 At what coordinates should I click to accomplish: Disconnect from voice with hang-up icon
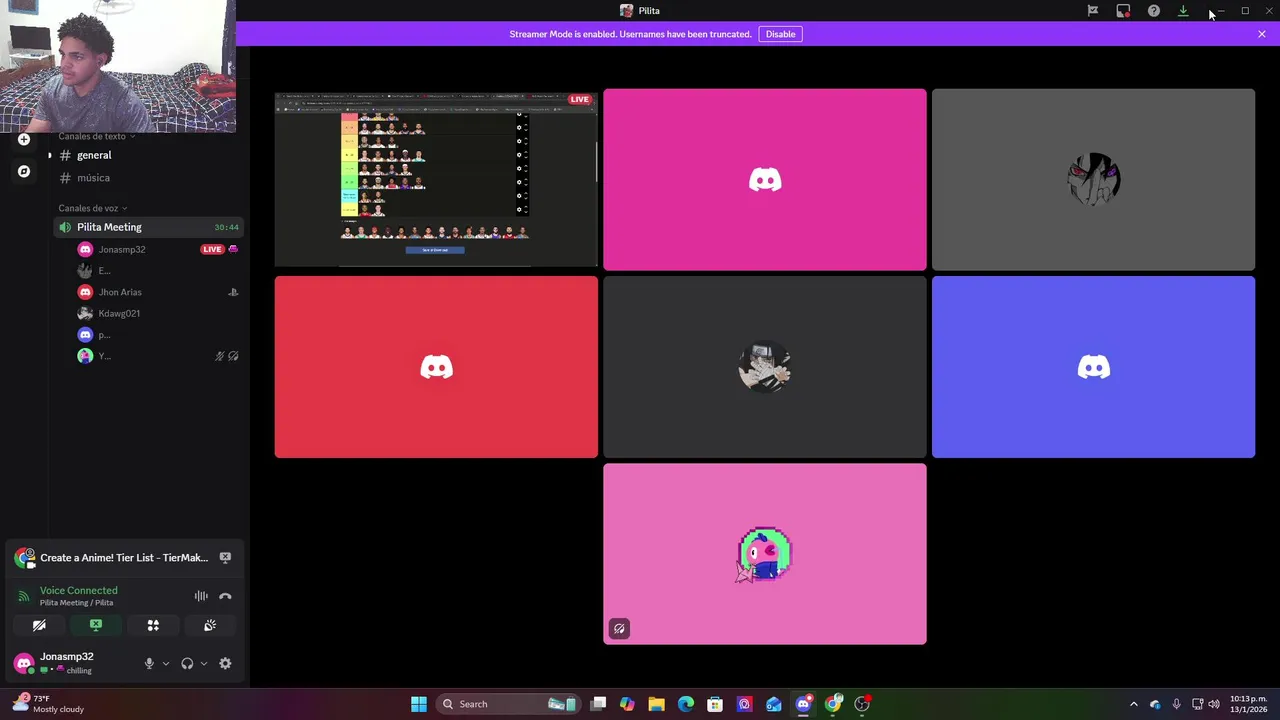point(225,596)
